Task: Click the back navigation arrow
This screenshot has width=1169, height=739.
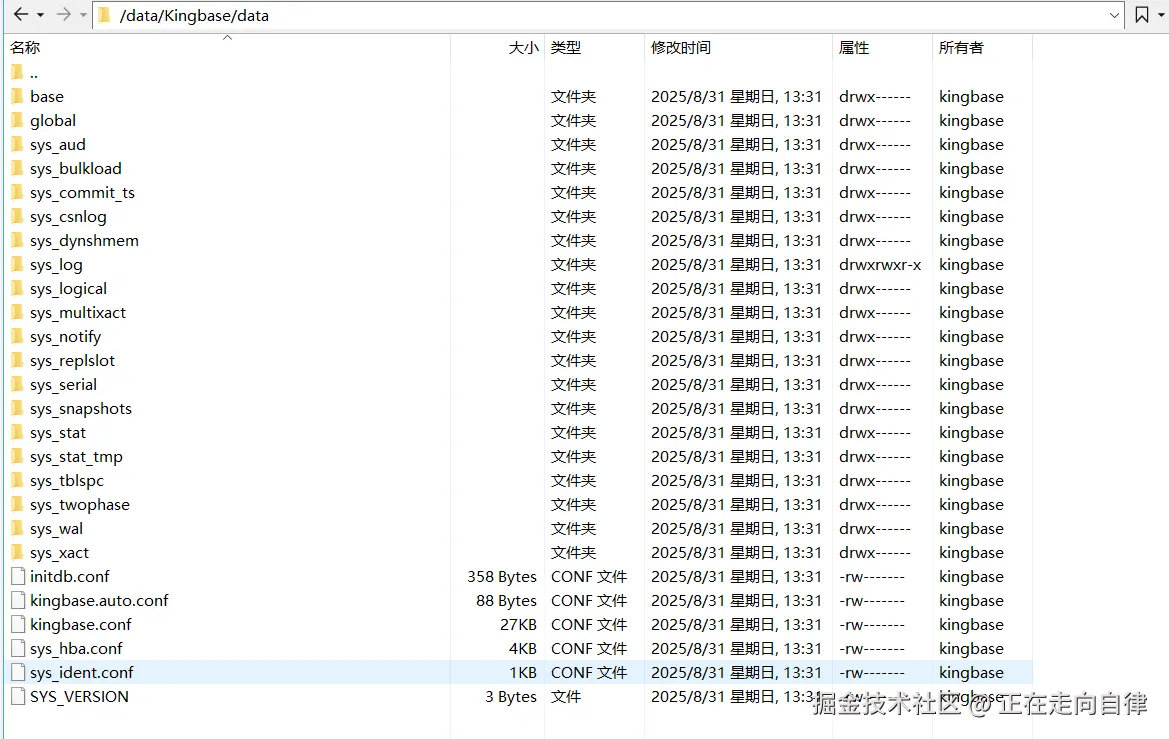Action: click(21, 14)
